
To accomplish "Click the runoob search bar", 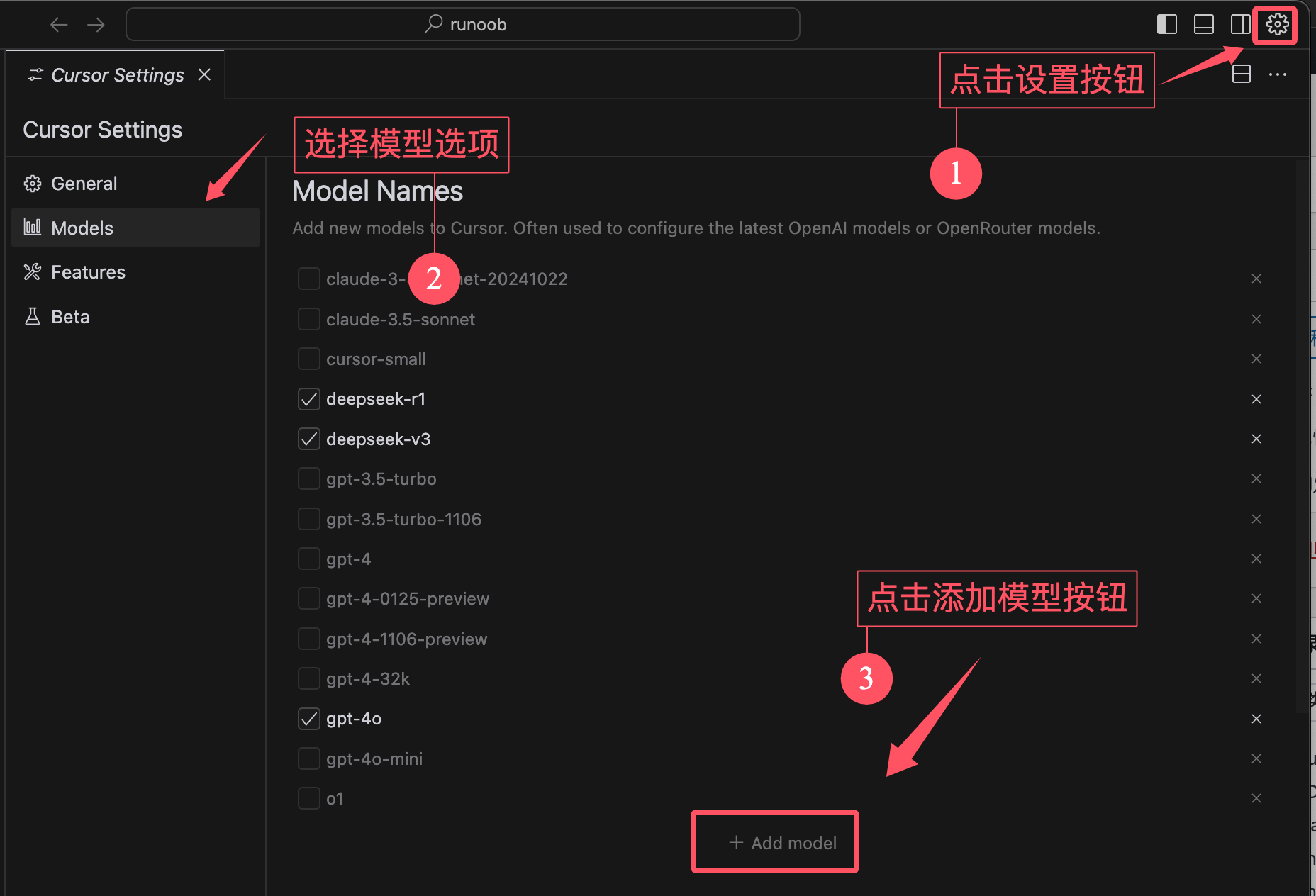I will pyautogui.click(x=464, y=25).
